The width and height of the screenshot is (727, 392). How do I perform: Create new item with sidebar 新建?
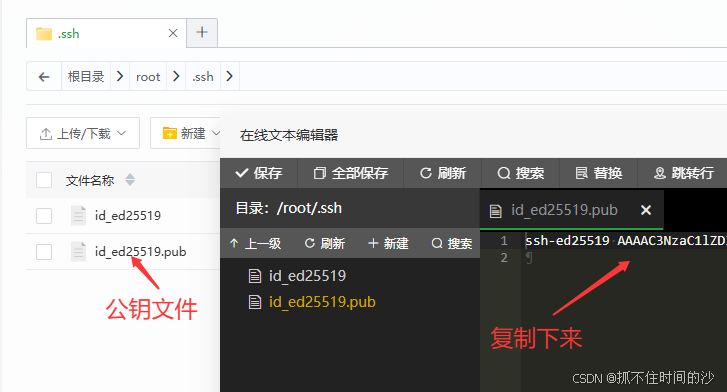(x=388, y=243)
